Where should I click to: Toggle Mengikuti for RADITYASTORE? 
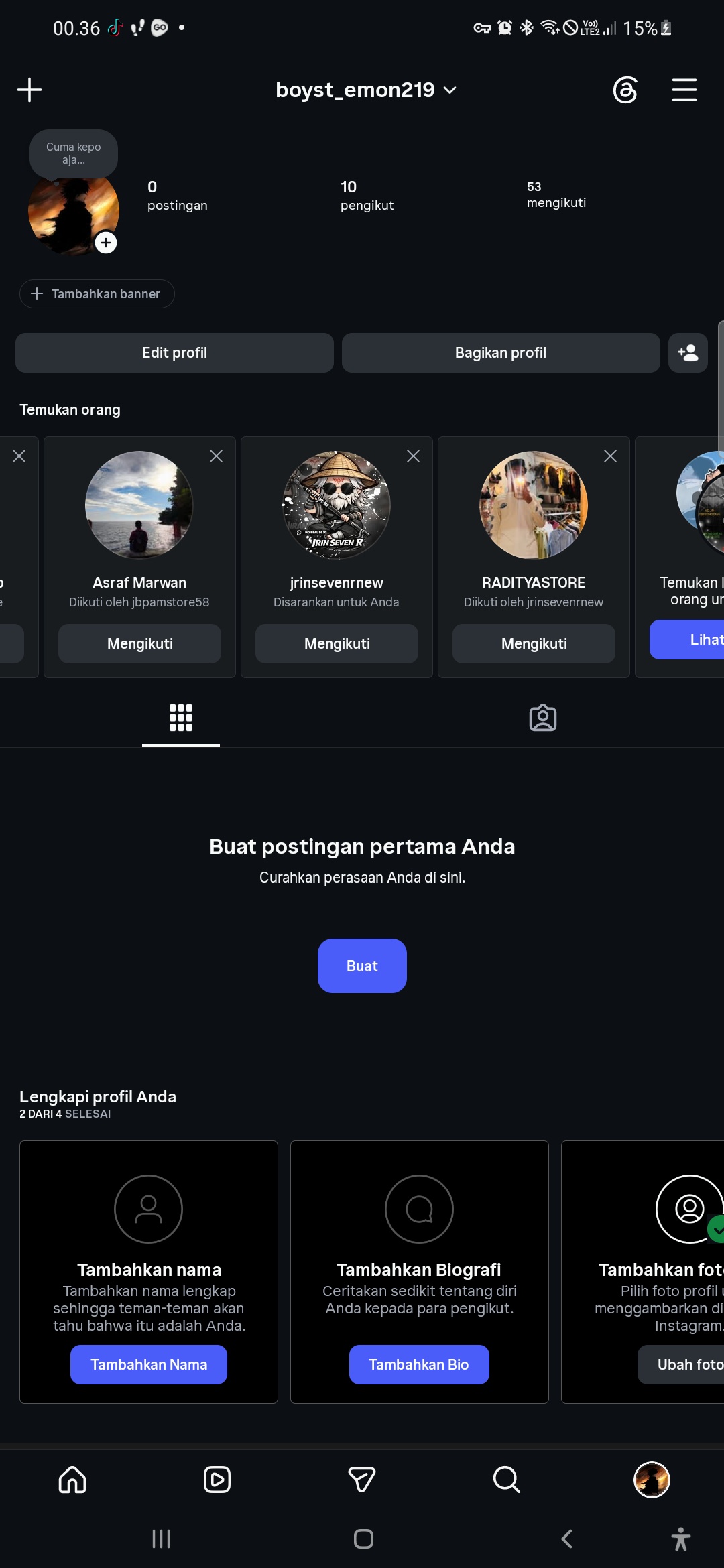click(534, 643)
